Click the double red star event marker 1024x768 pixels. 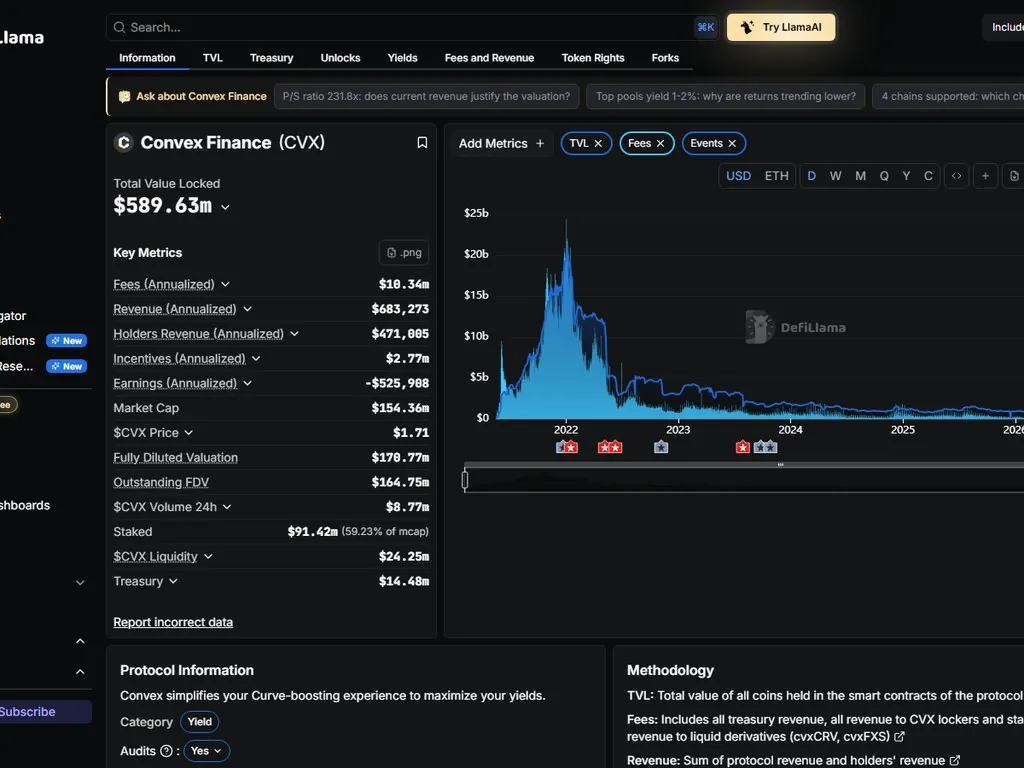610,447
